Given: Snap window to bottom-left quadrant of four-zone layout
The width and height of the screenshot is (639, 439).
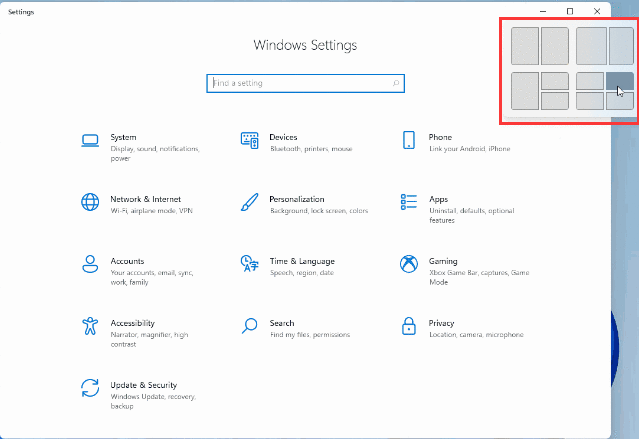Looking at the screenshot, I should (x=590, y=101).
